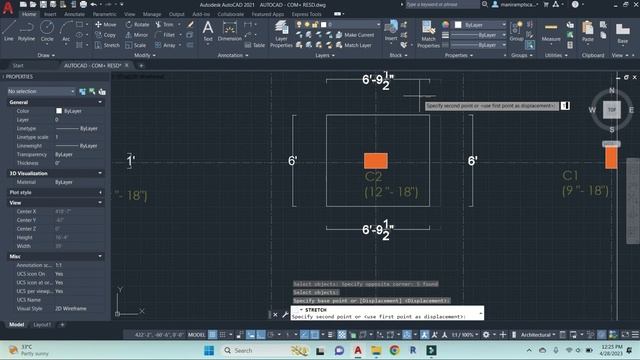Expand the Modify panel flyout
Image resolution: width=640 pixels, height=360 pixels.
[x=144, y=55]
